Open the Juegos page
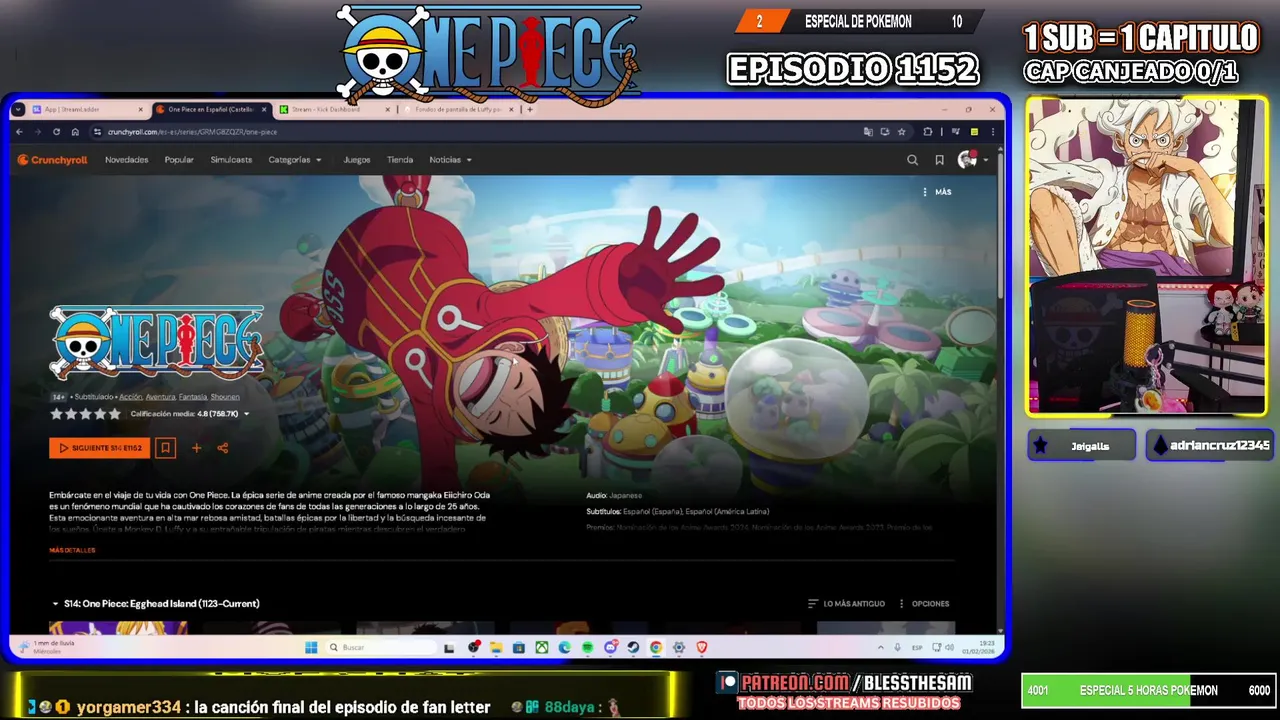The height and width of the screenshot is (720, 1280). point(357,160)
